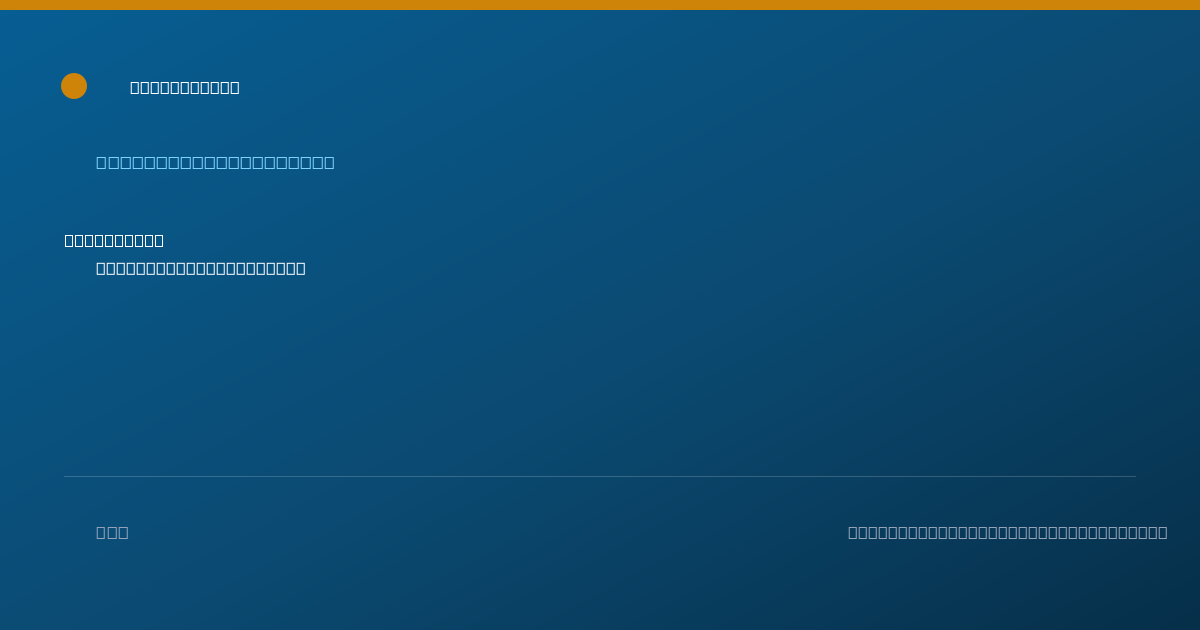Viewport: 1200px width, 630px height.
Task: Click the three-character gray footer text
Action: coord(112,532)
